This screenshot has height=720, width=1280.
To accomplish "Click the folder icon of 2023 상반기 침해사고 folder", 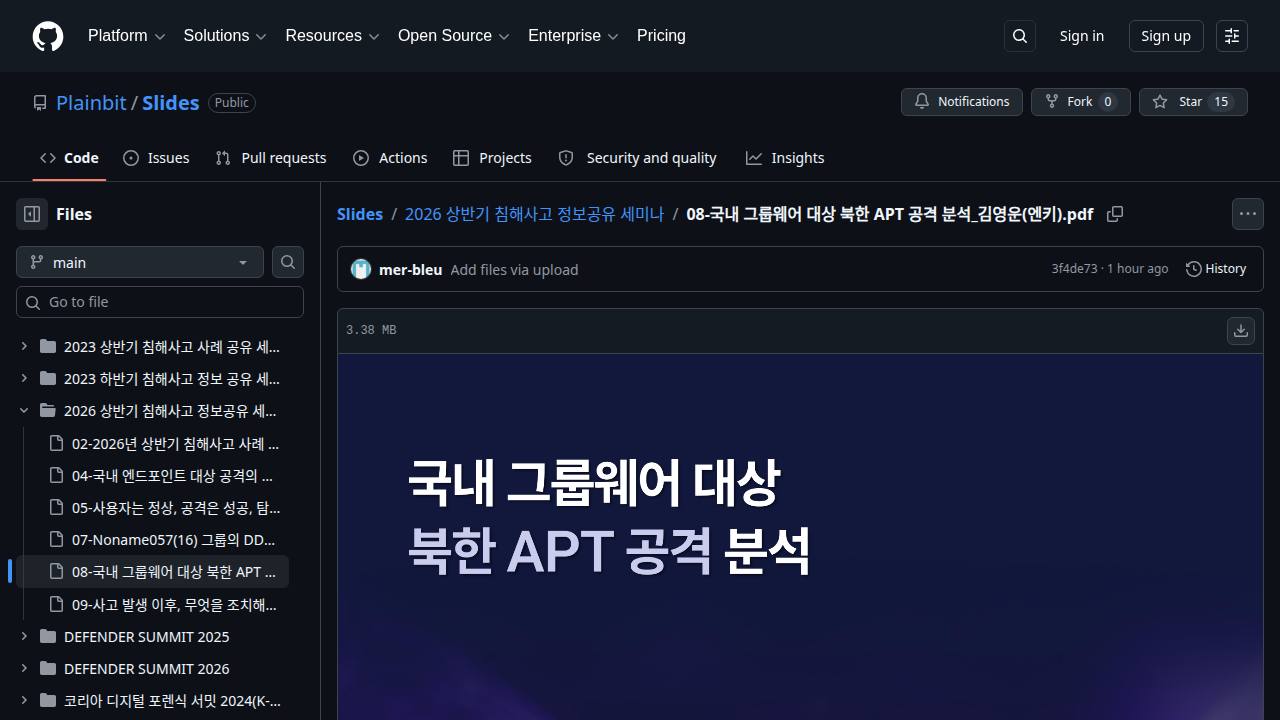I will (48, 346).
